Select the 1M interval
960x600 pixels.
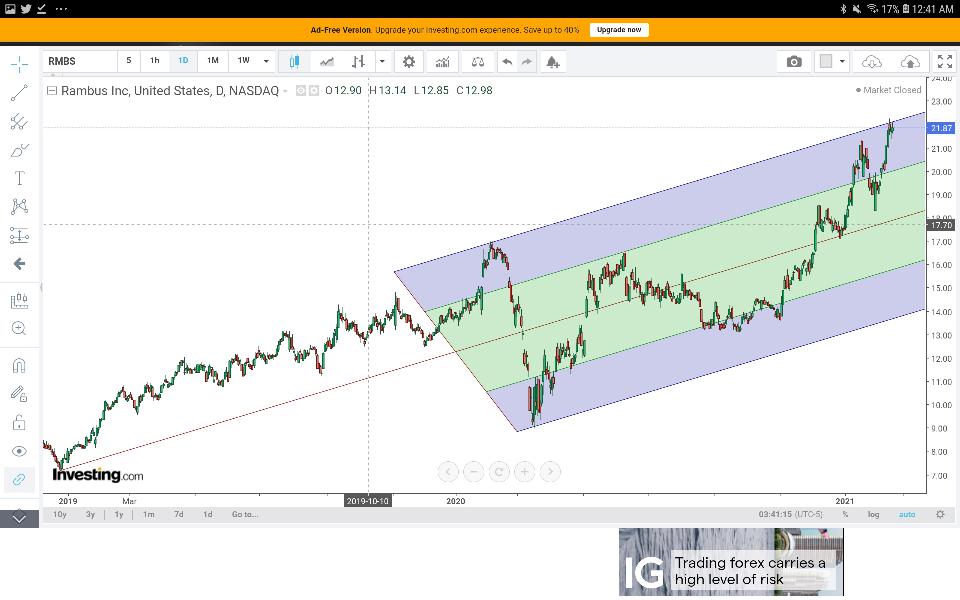212,61
